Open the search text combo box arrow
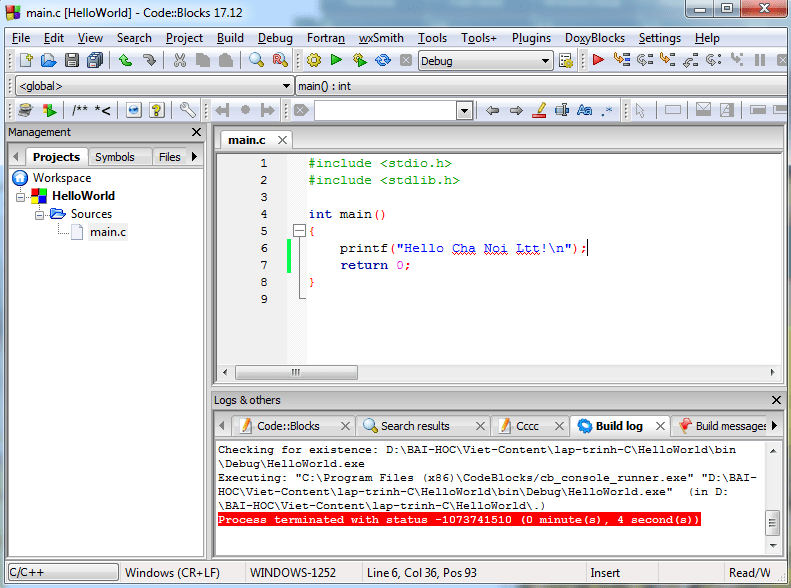The width and height of the screenshot is (791, 588). [x=464, y=110]
